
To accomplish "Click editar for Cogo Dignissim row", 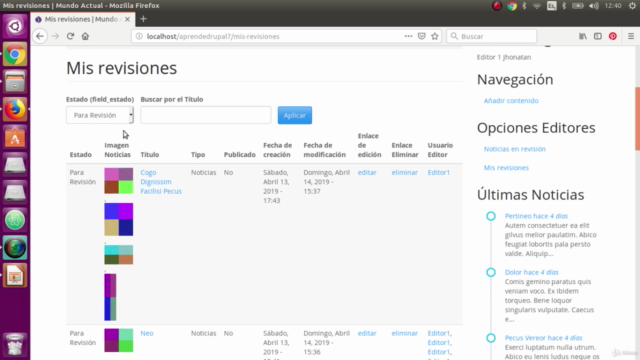I will [x=367, y=172].
